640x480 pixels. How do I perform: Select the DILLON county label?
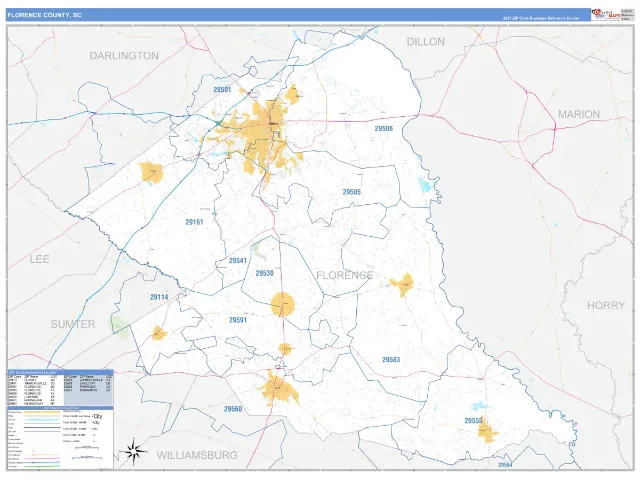click(x=426, y=42)
